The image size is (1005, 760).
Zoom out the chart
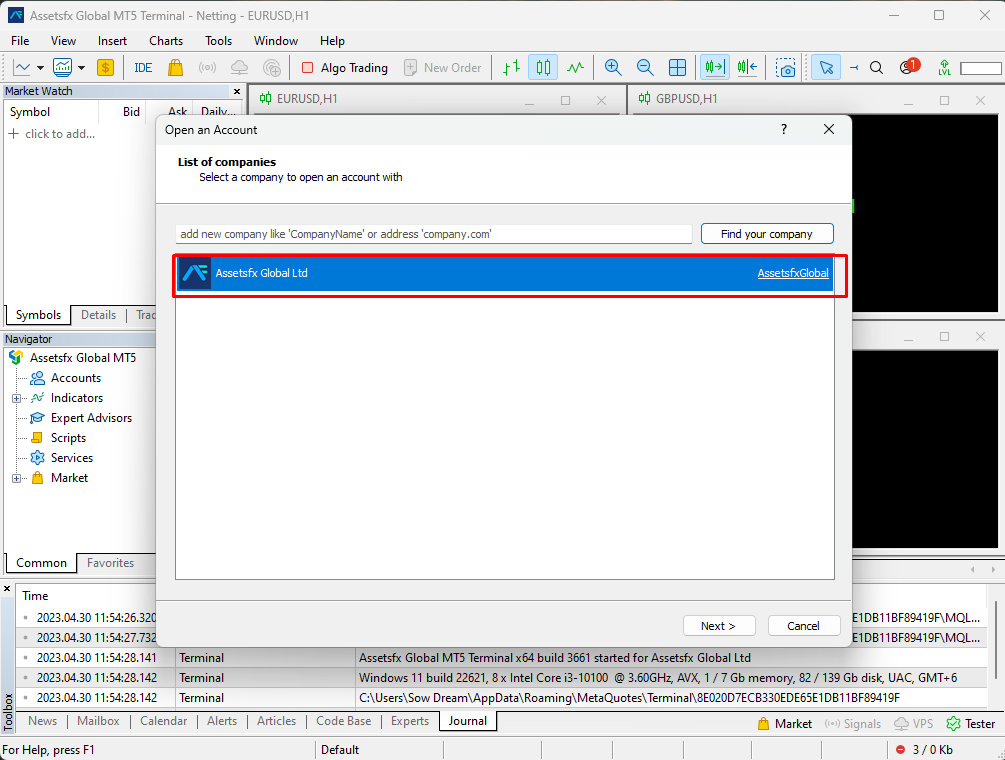click(645, 67)
